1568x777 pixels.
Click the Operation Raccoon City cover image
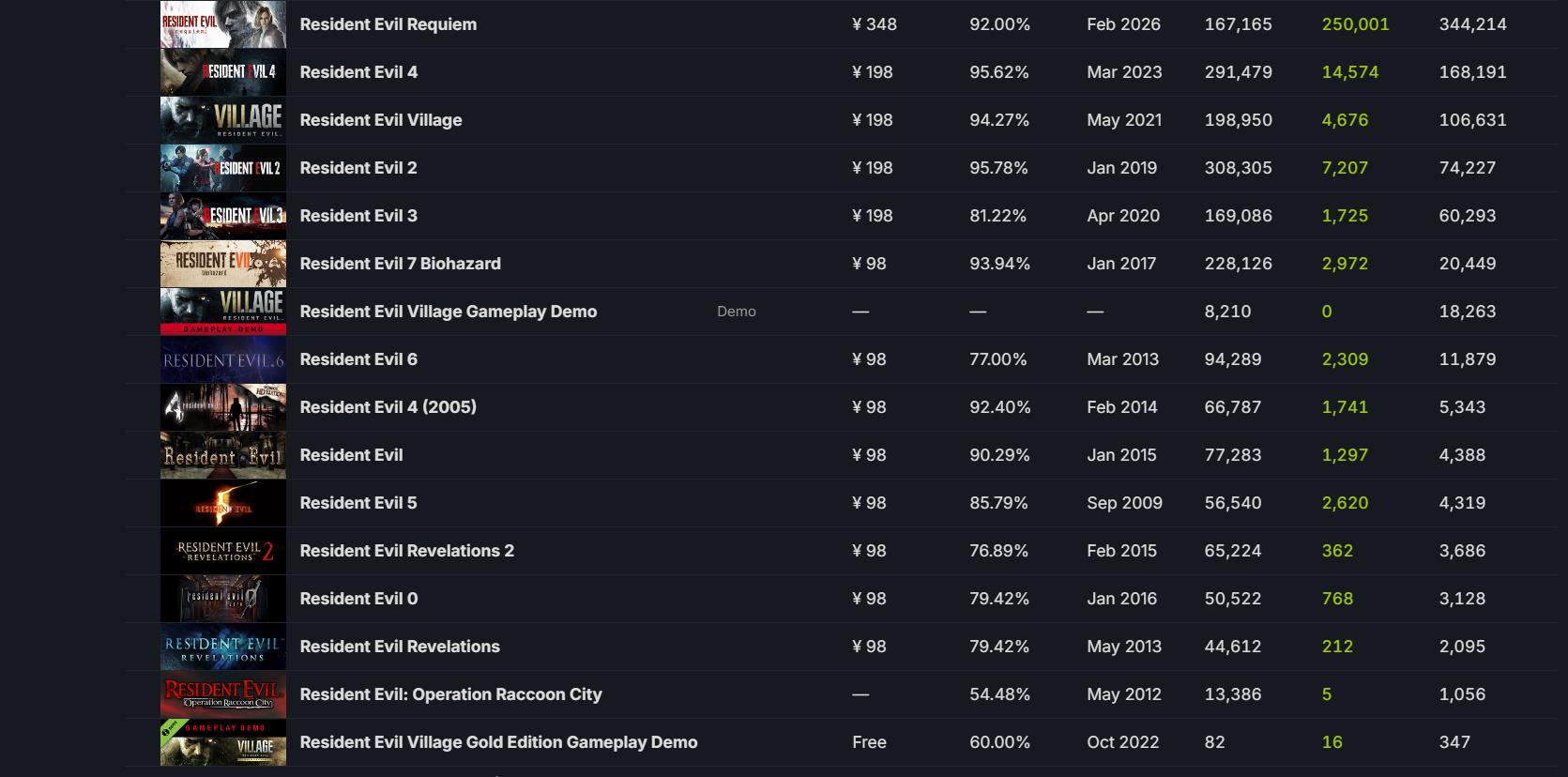(x=223, y=694)
